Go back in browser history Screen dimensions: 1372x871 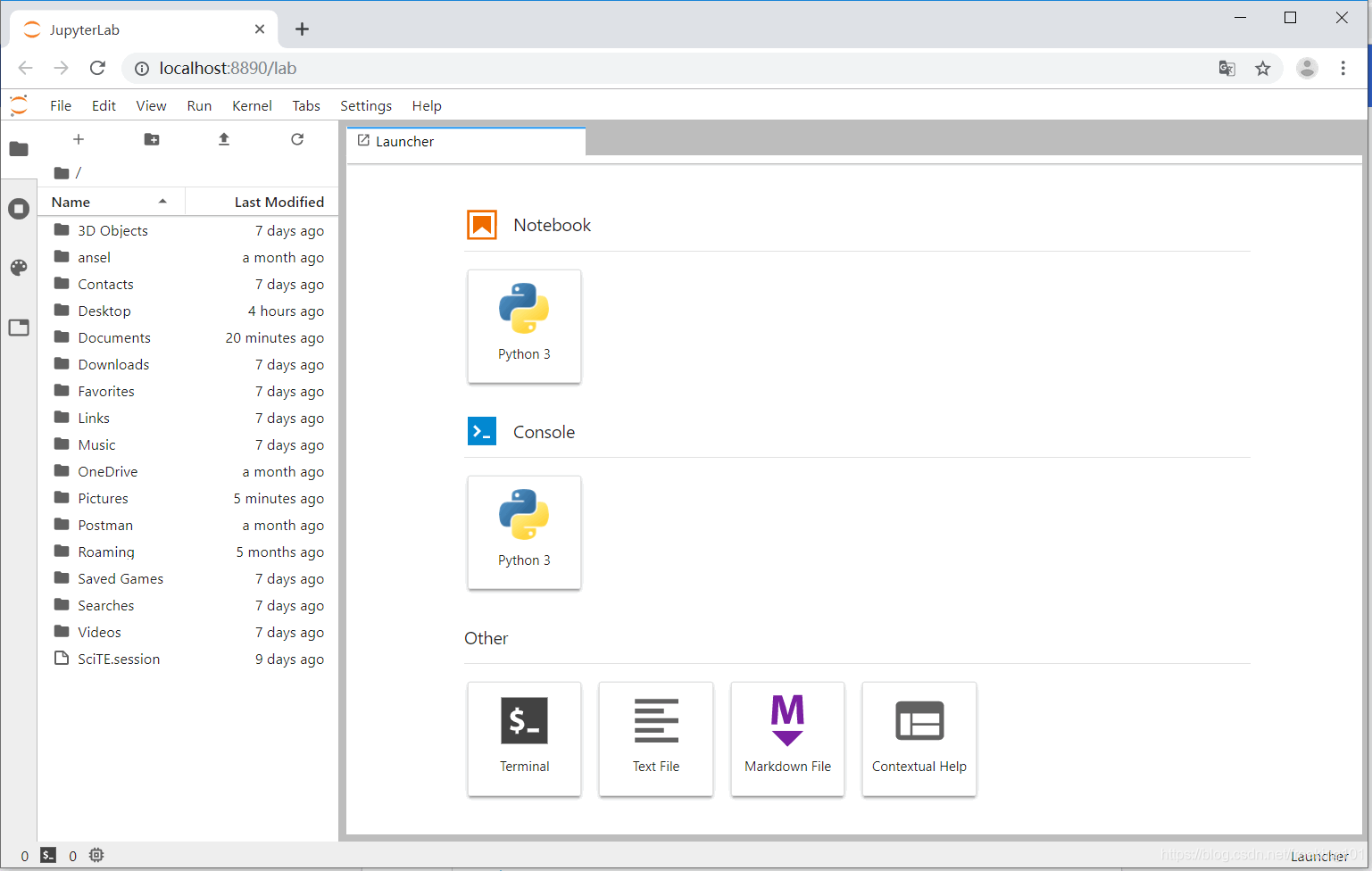click(25, 68)
